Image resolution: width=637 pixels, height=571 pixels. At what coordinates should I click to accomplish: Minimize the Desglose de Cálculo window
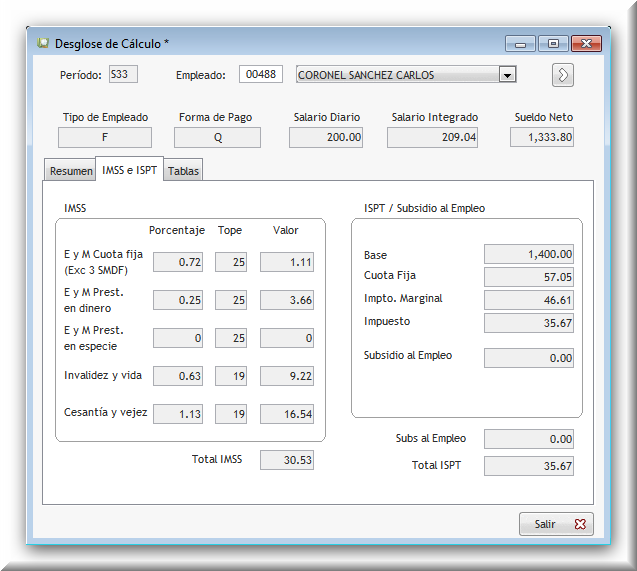click(519, 43)
